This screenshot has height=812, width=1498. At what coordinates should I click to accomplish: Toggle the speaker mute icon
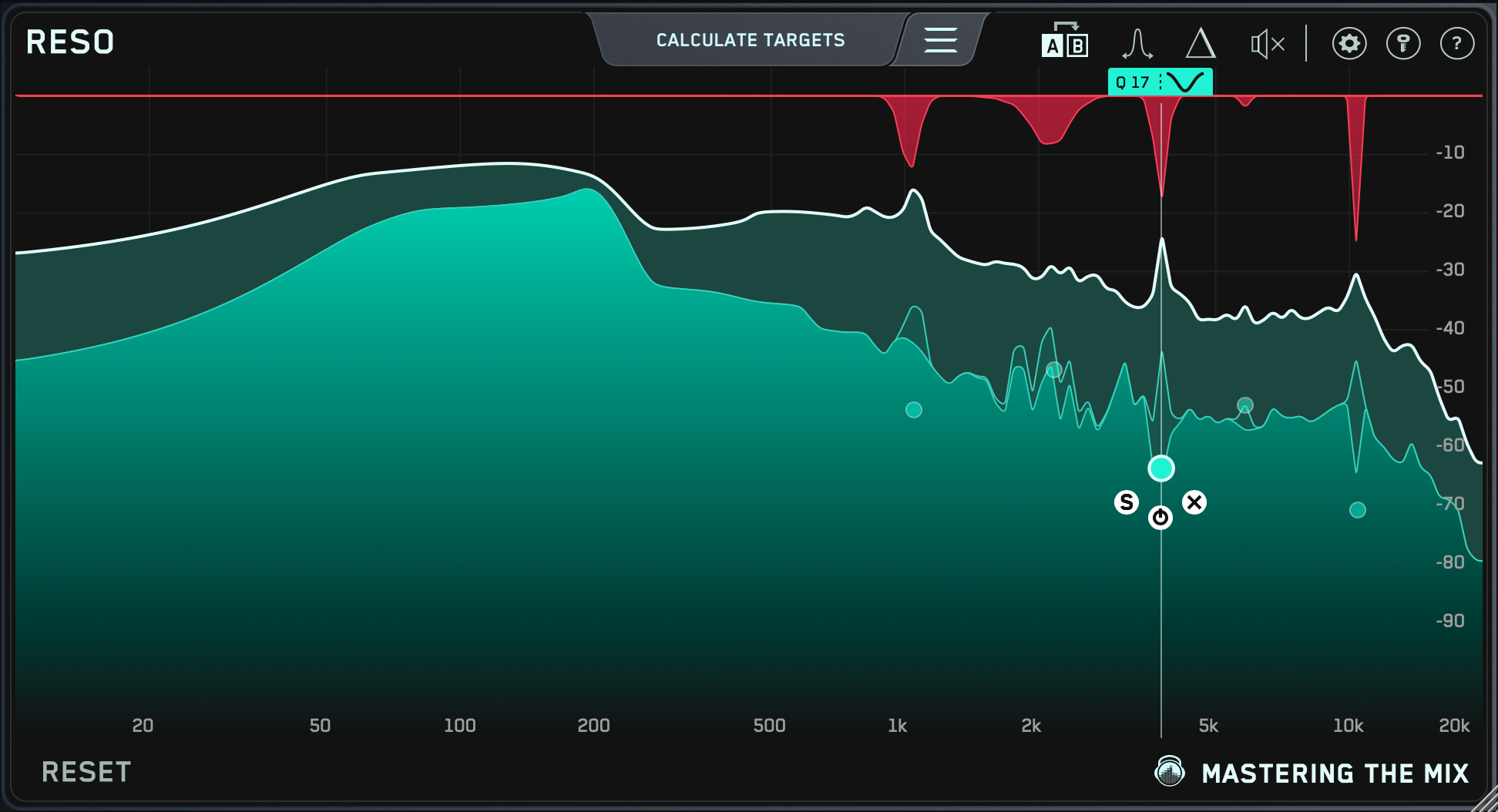1267,44
